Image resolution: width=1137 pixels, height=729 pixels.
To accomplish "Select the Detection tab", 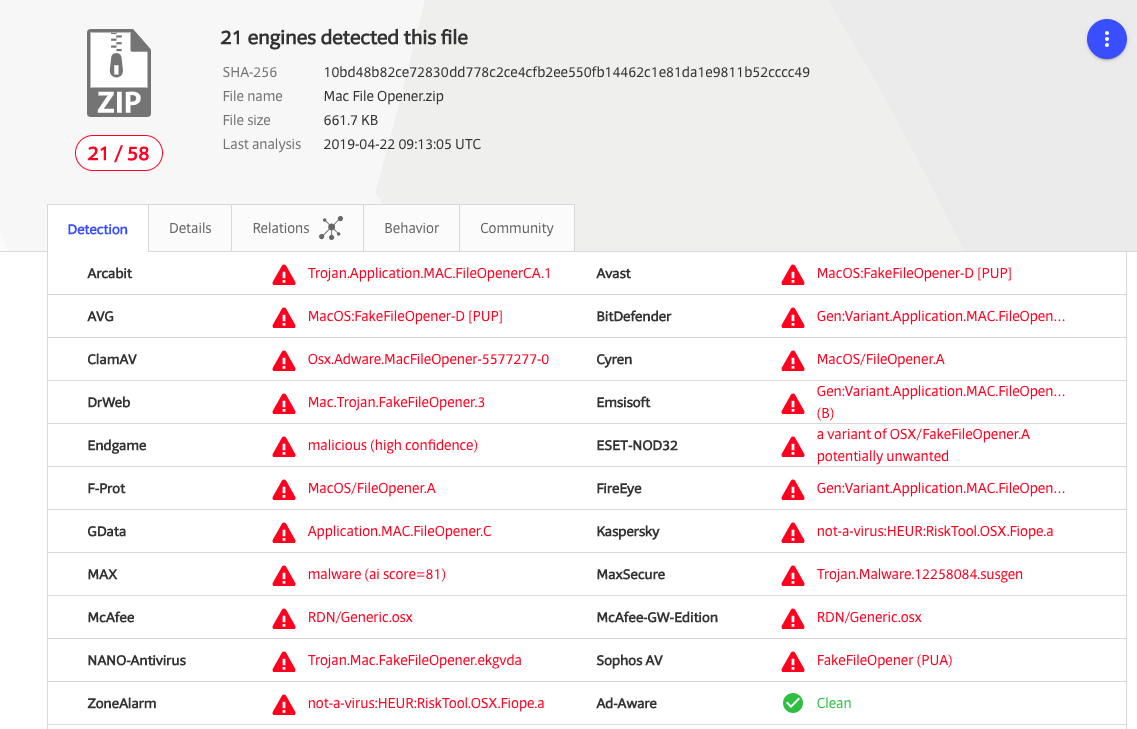I will [98, 228].
